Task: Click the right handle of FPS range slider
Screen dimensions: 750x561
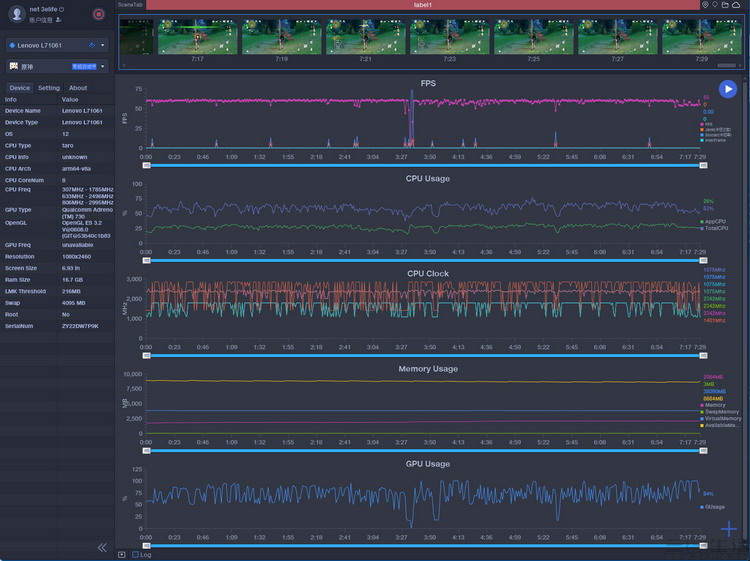Action: (703, 165)
